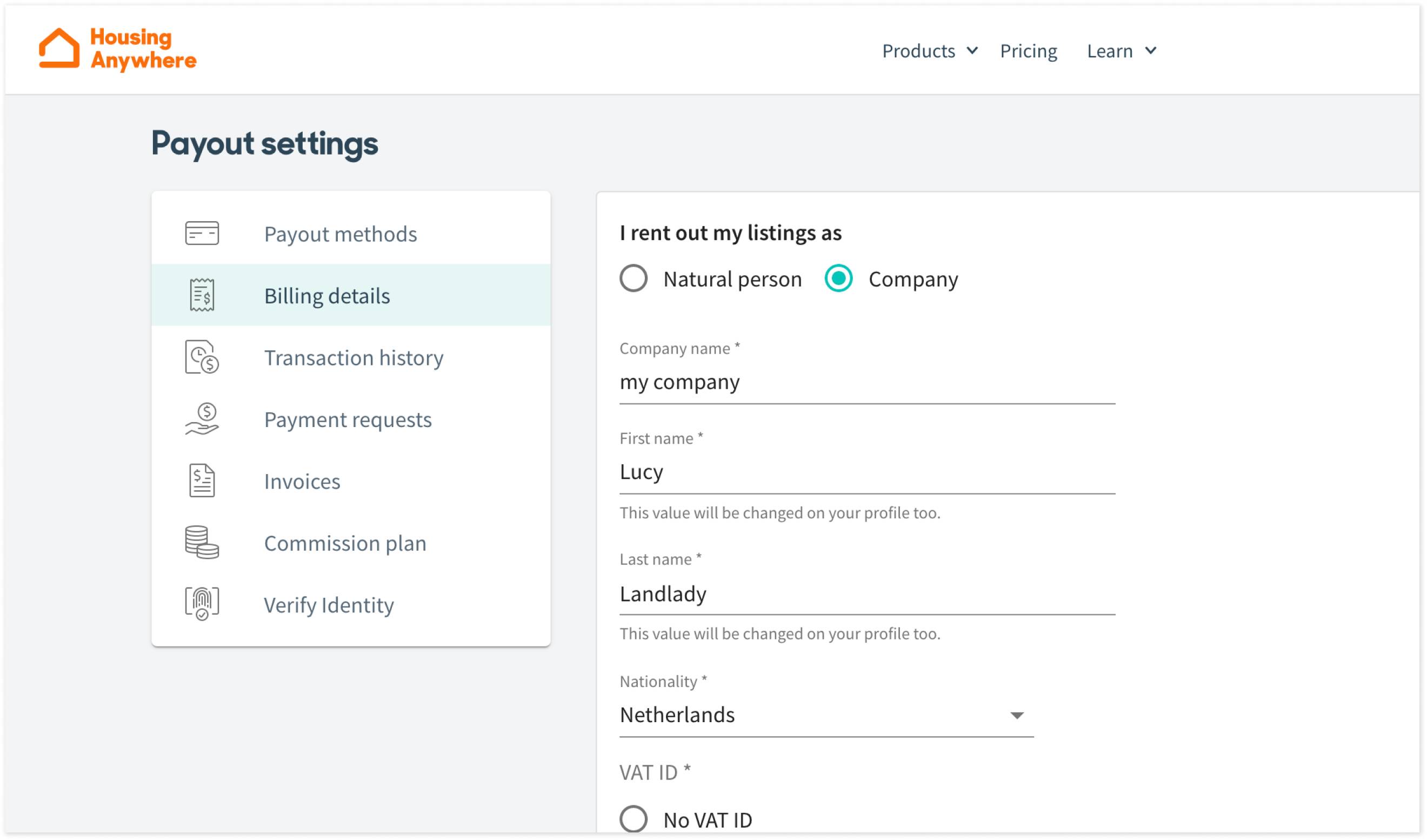The height and width of the screenshot is (840, 1427).
Task: Select the Company radio button
Action: (x=839, y=279)
